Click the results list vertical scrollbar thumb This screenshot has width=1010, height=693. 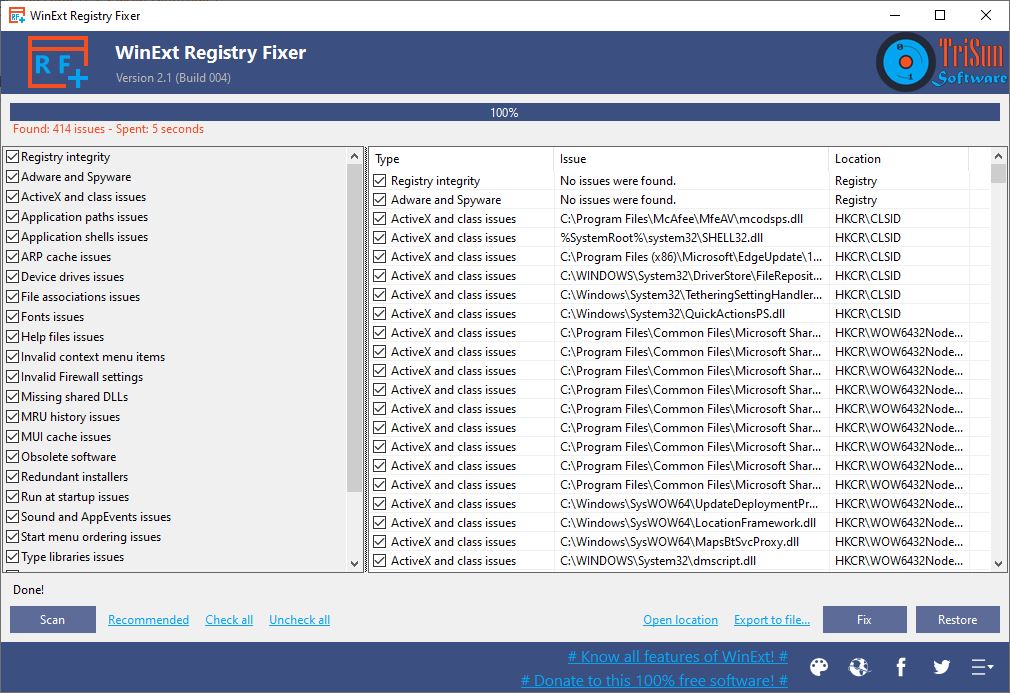coord(998,174)
